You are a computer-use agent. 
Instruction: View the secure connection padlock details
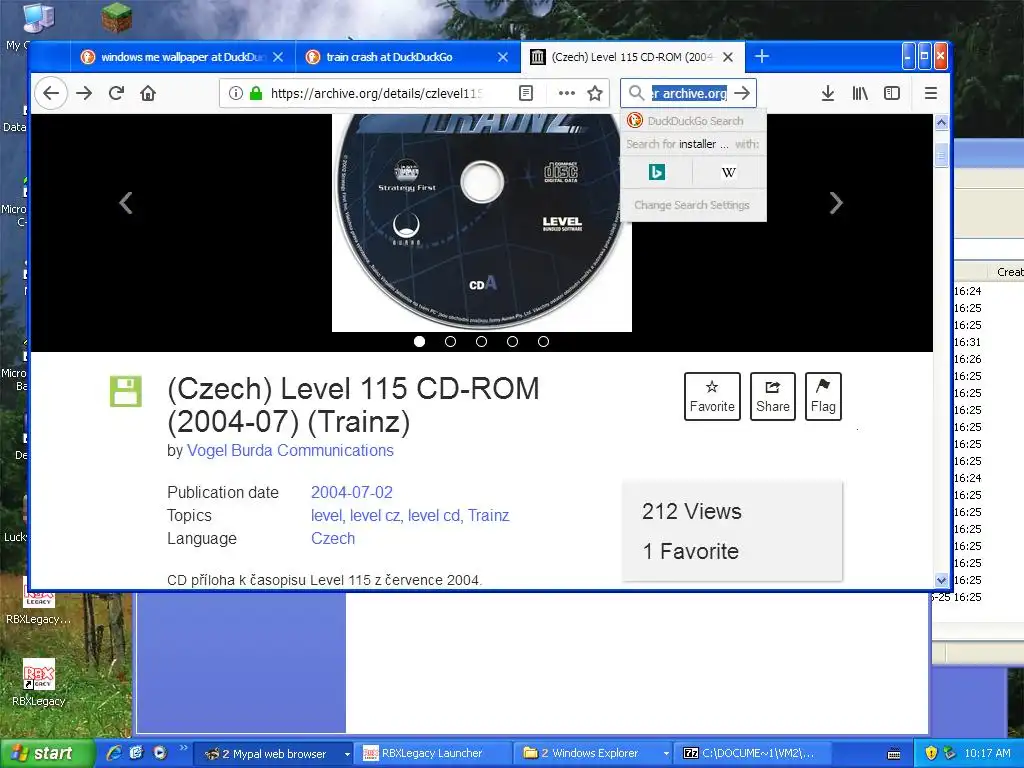click(256, 93)
